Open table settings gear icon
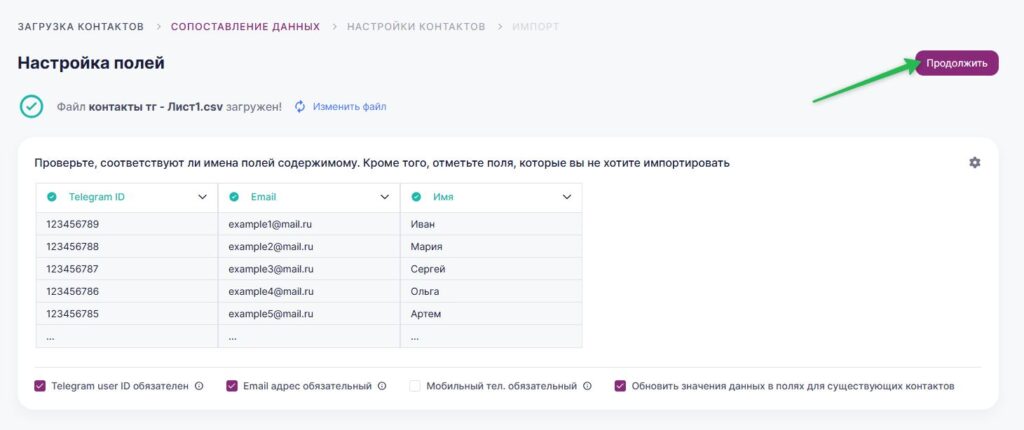The height and width of the screenshot is (430, 1024). pos(974,163)
